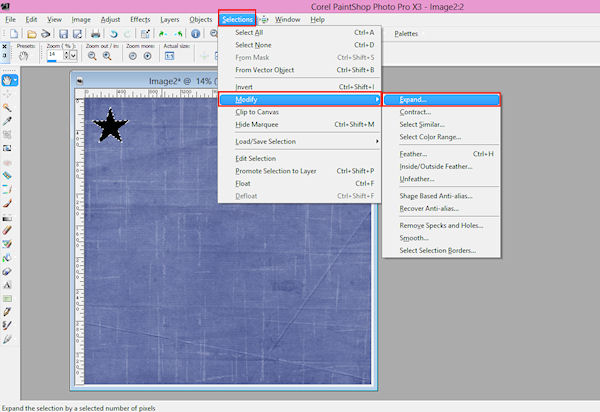
Task: Choose From Vector Object entry
Action: point(299,70)
